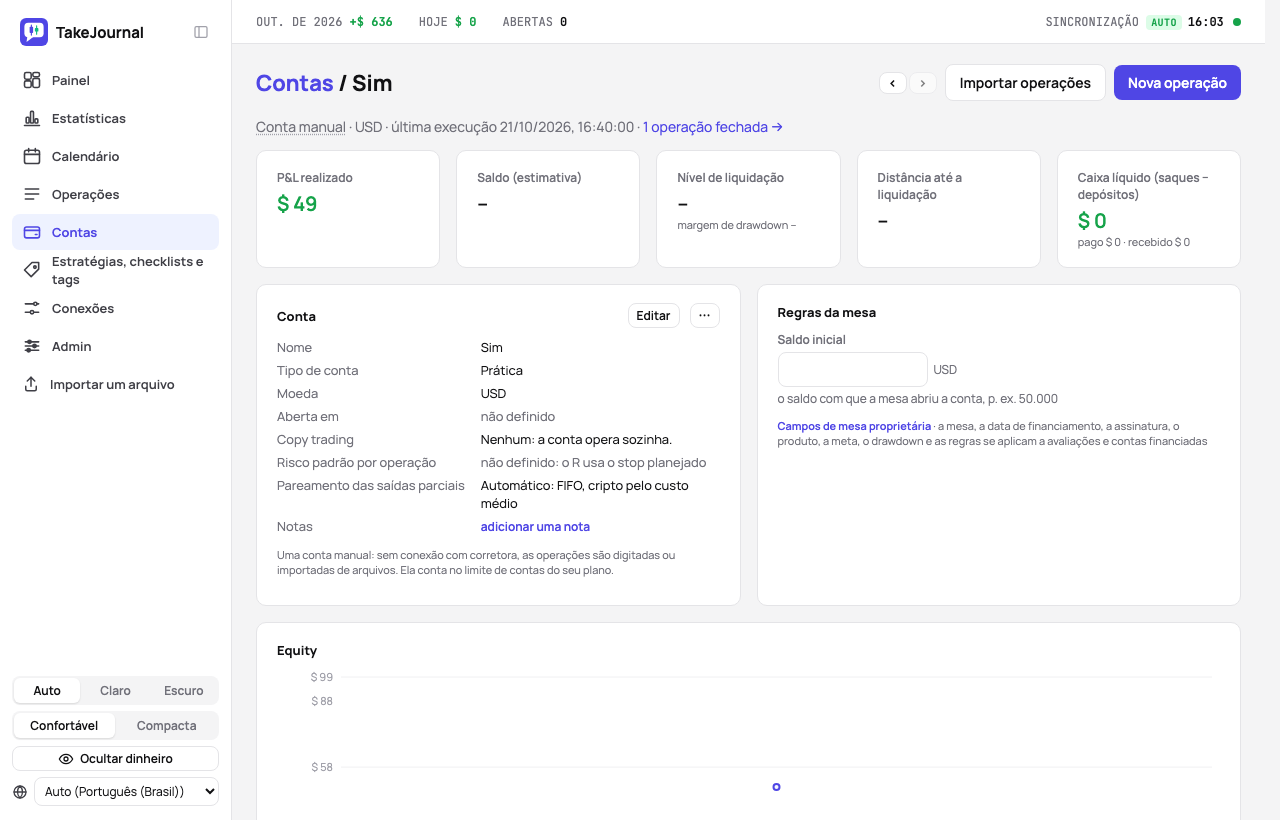Click the Conexões sliders icon
Viewport: 1280px width, 820px height.
pos(32,308)
